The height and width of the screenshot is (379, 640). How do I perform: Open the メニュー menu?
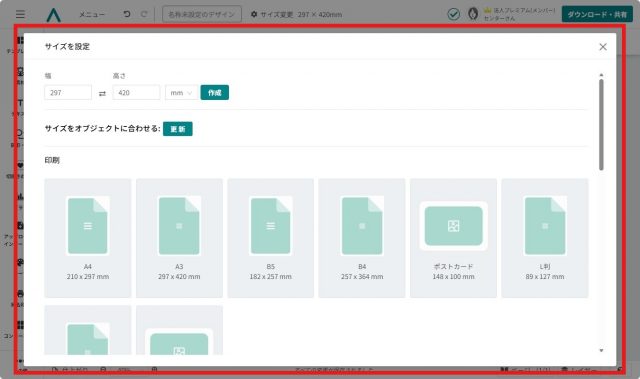(x=92, y=14)
